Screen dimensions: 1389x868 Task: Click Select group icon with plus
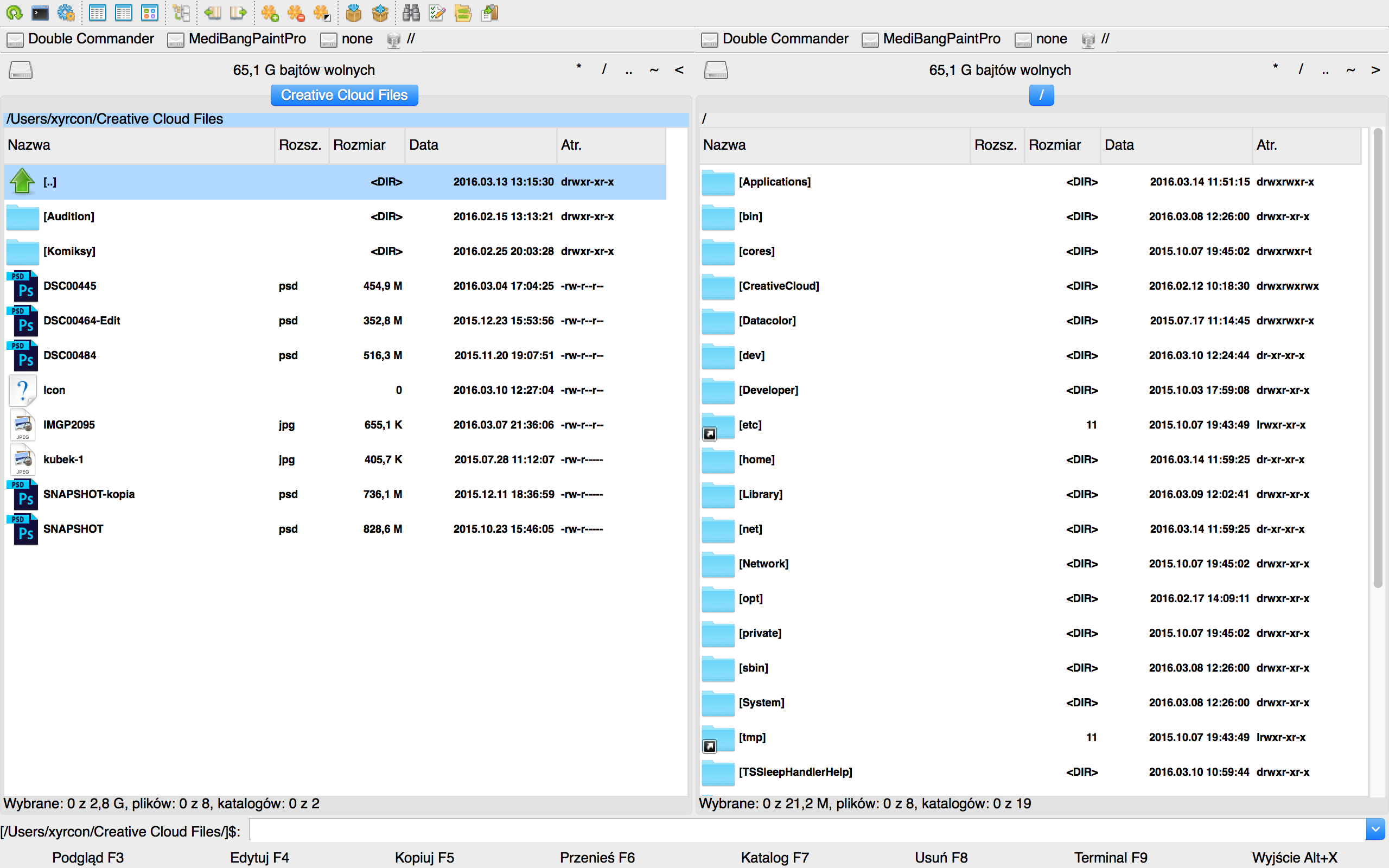pos(270,12)
